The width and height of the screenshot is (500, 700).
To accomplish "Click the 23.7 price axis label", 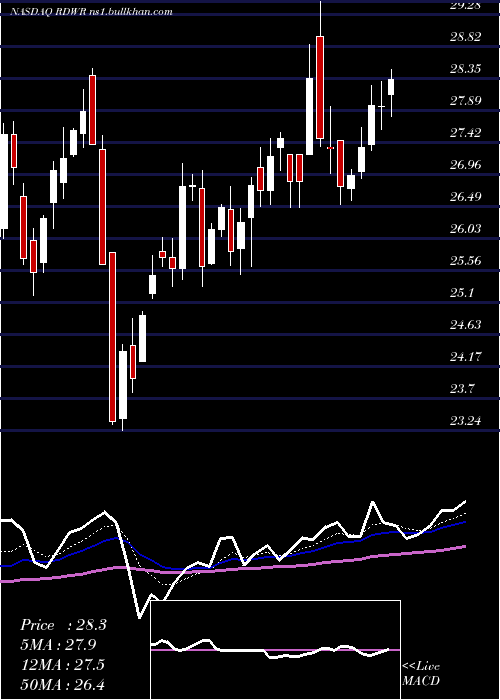I will click(x=461, y=389).
